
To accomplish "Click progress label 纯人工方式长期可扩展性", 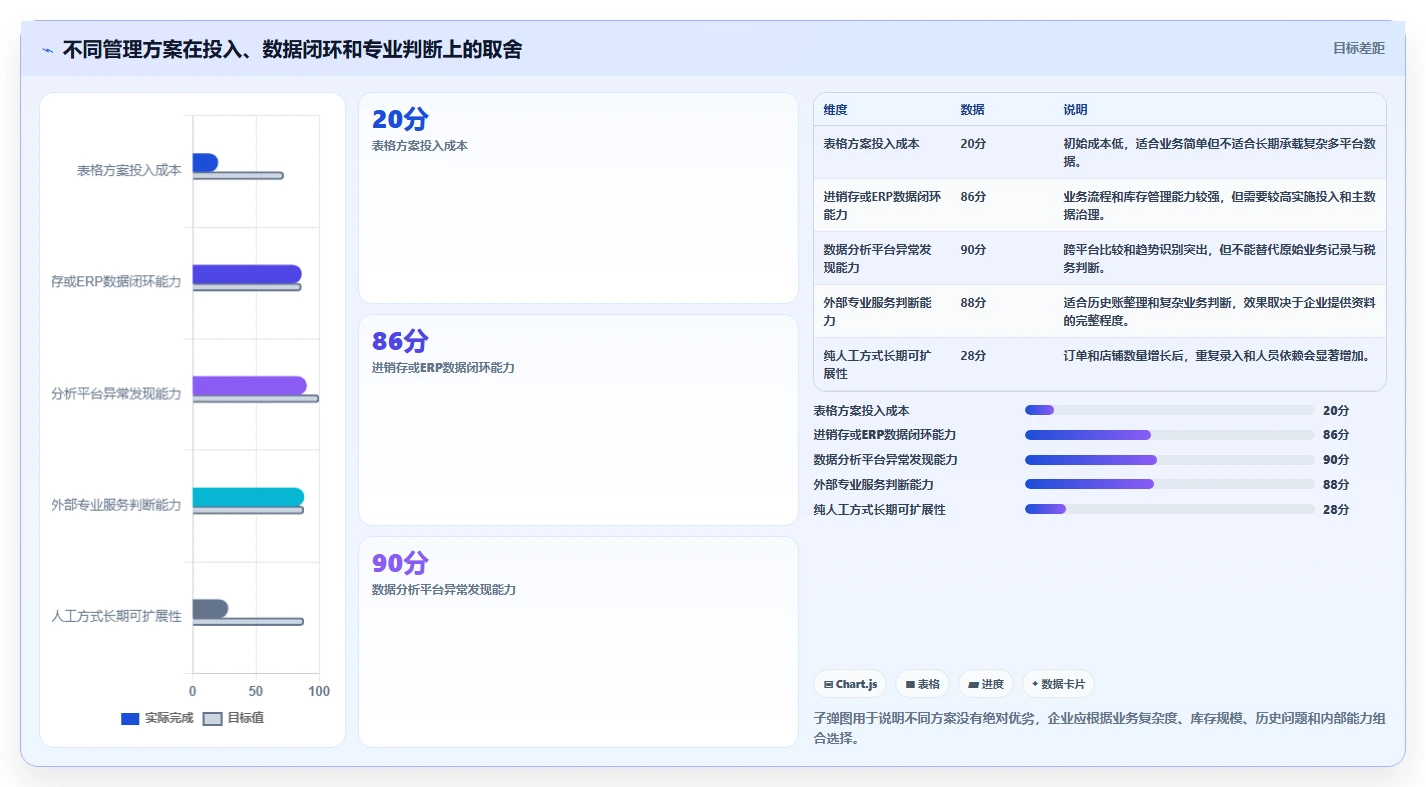I will 880,509.
